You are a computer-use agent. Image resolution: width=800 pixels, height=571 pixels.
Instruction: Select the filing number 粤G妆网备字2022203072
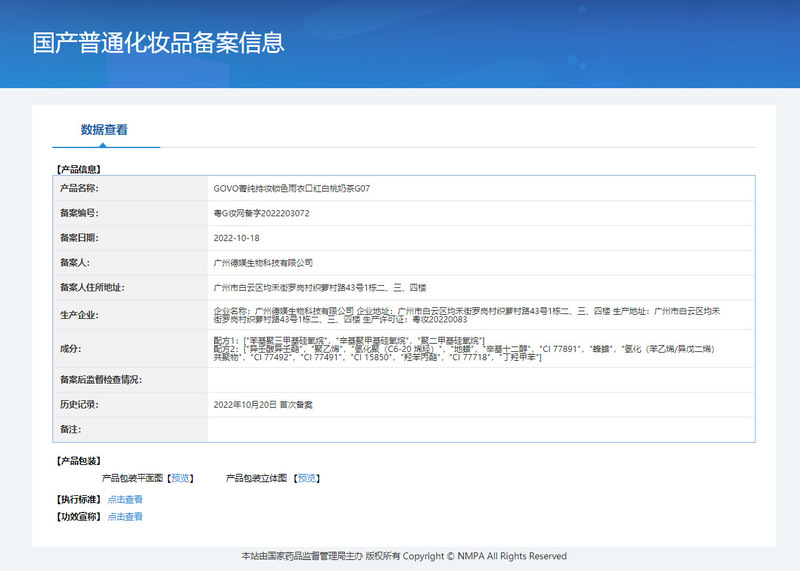point(261,213)
